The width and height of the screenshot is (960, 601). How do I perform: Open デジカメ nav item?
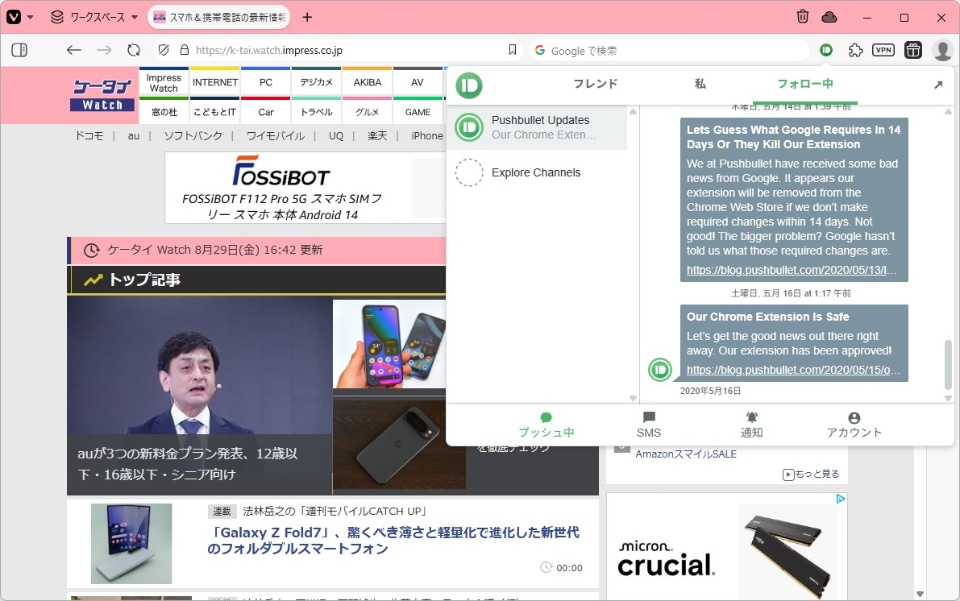(x=317, y=83)
